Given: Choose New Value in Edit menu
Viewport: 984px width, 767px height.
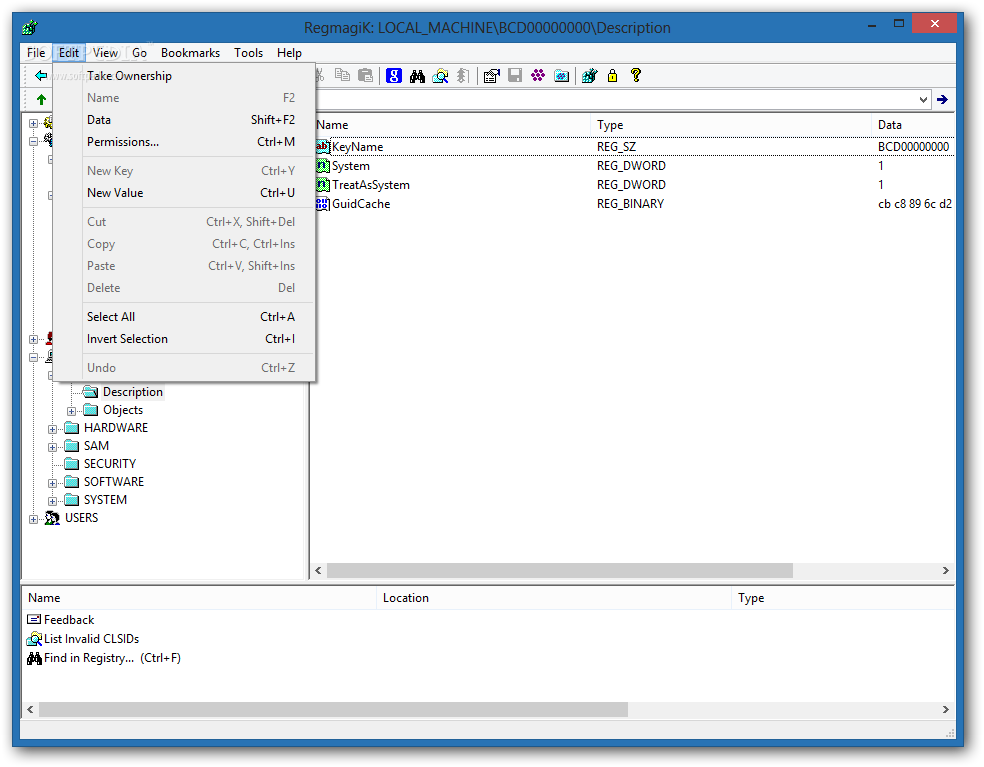Looking at the screenshot, I should pyautogui.click(x=184, y=193).
